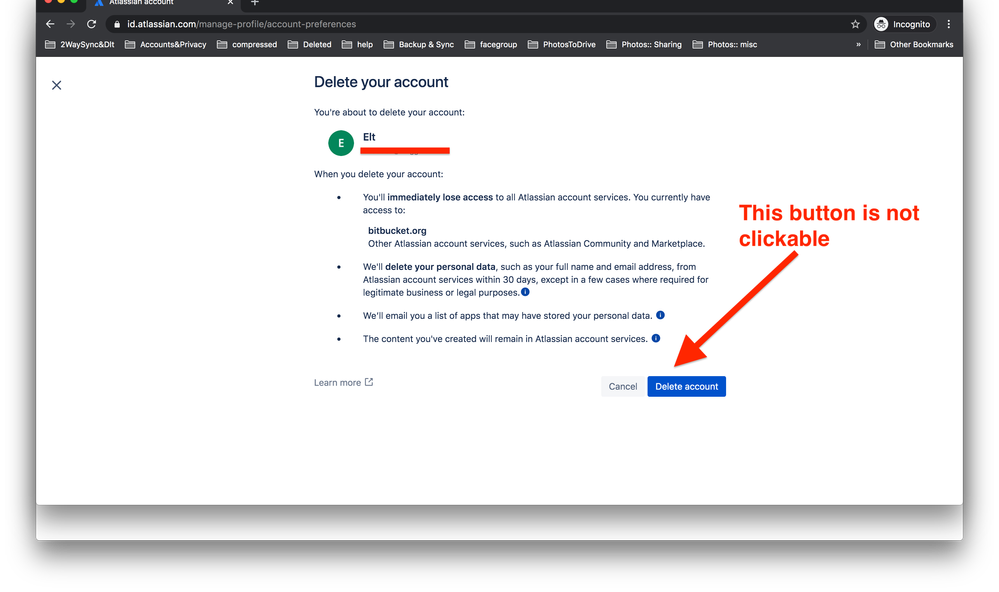The image size is (999, 592).
Task: Open the Learn more link
Action: (343, 382)
